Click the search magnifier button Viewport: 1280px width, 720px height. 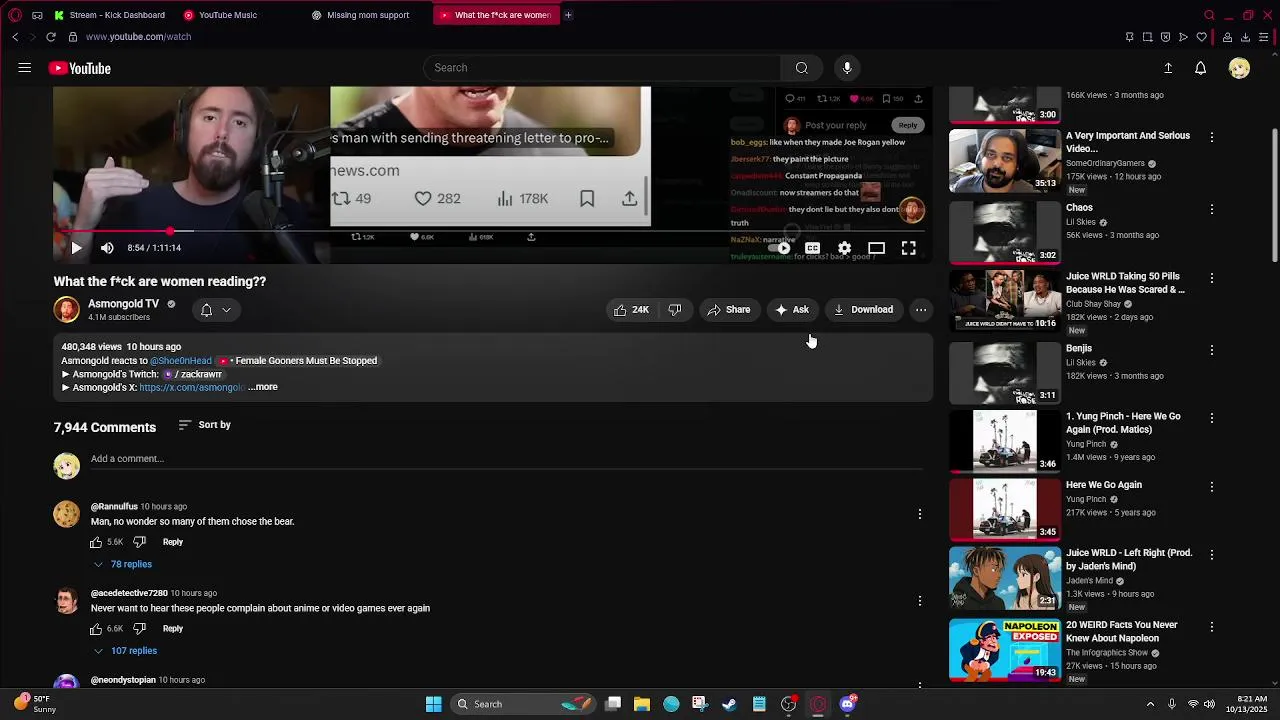click(x=801, y=68)
